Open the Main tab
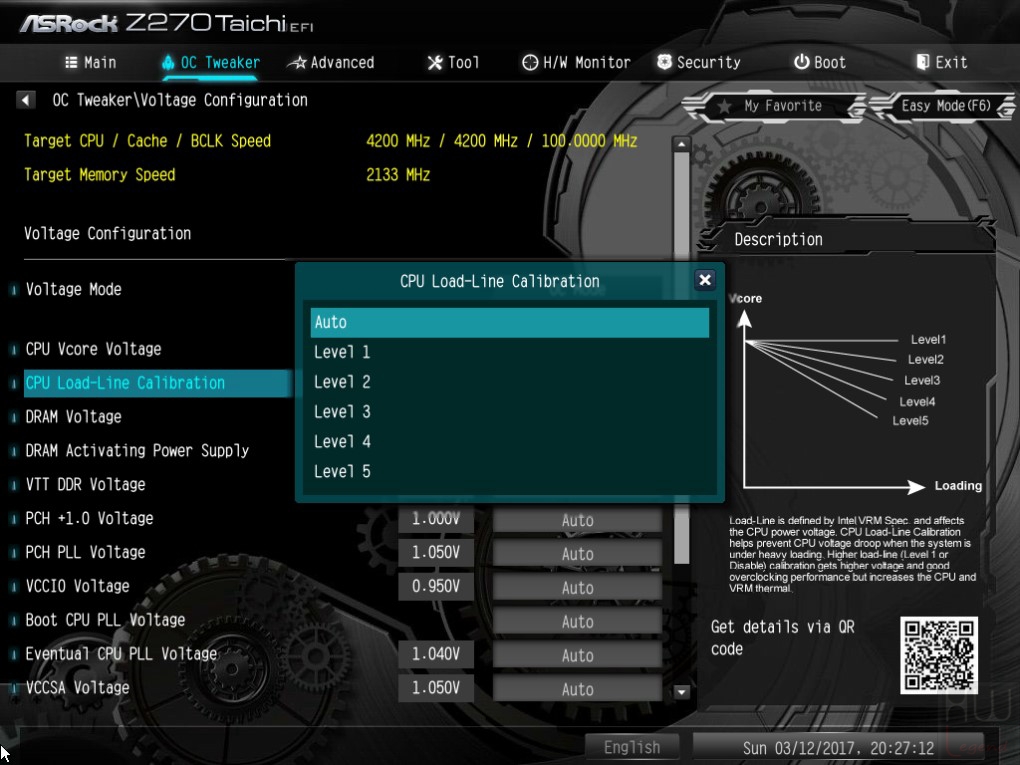 [x=91, y=62]
